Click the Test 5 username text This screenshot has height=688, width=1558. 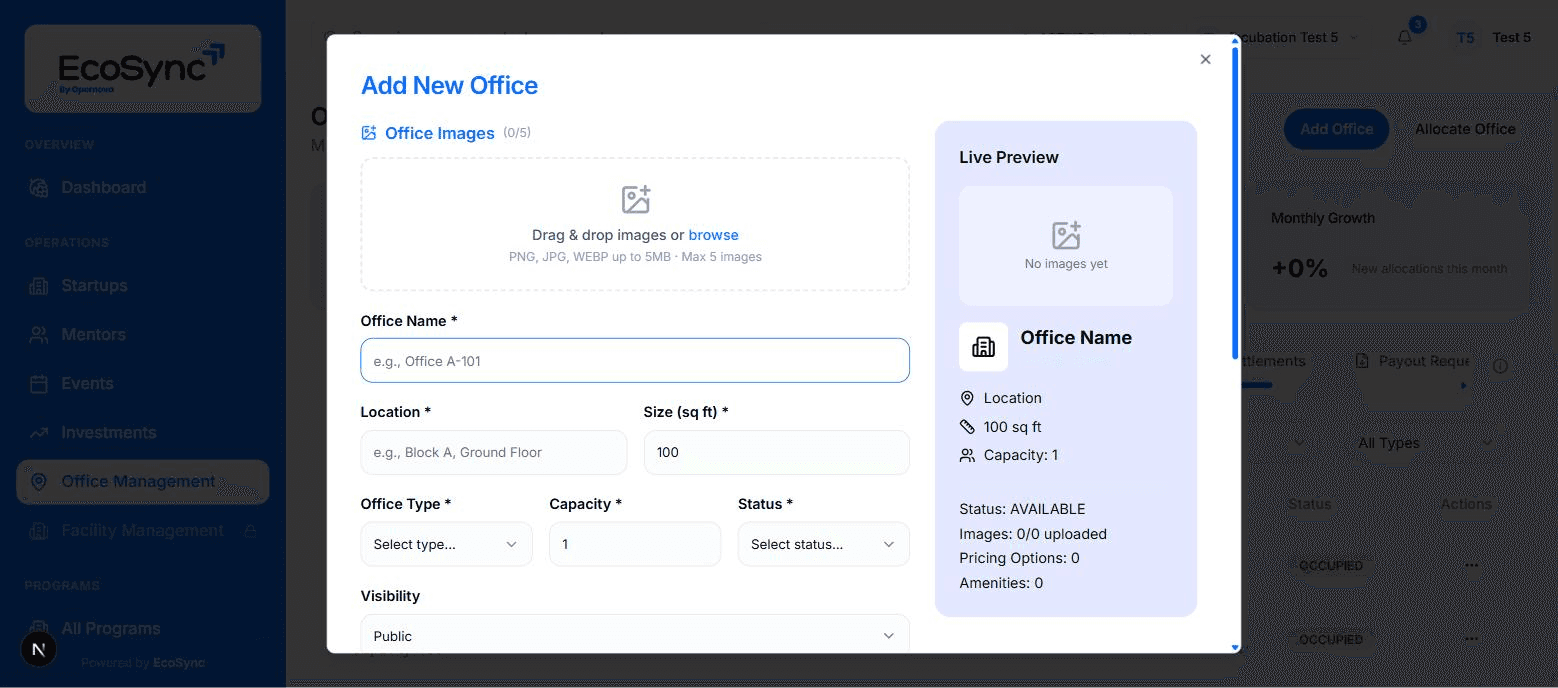tap(1512, 37)
